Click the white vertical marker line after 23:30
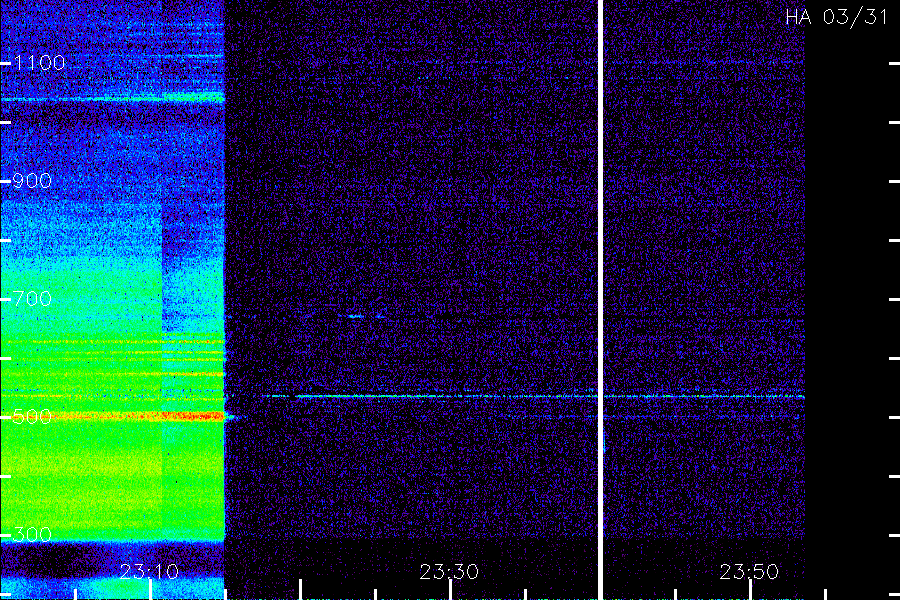The width and height of the screenshot is (900, 600). click(600, 300)
